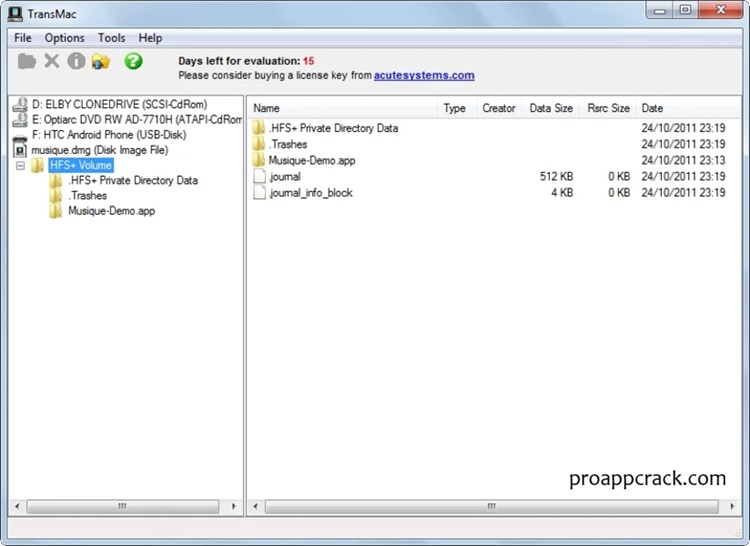Click the TransMac title bar app icon
Viewport: 750px width, 546px height.
15,13
